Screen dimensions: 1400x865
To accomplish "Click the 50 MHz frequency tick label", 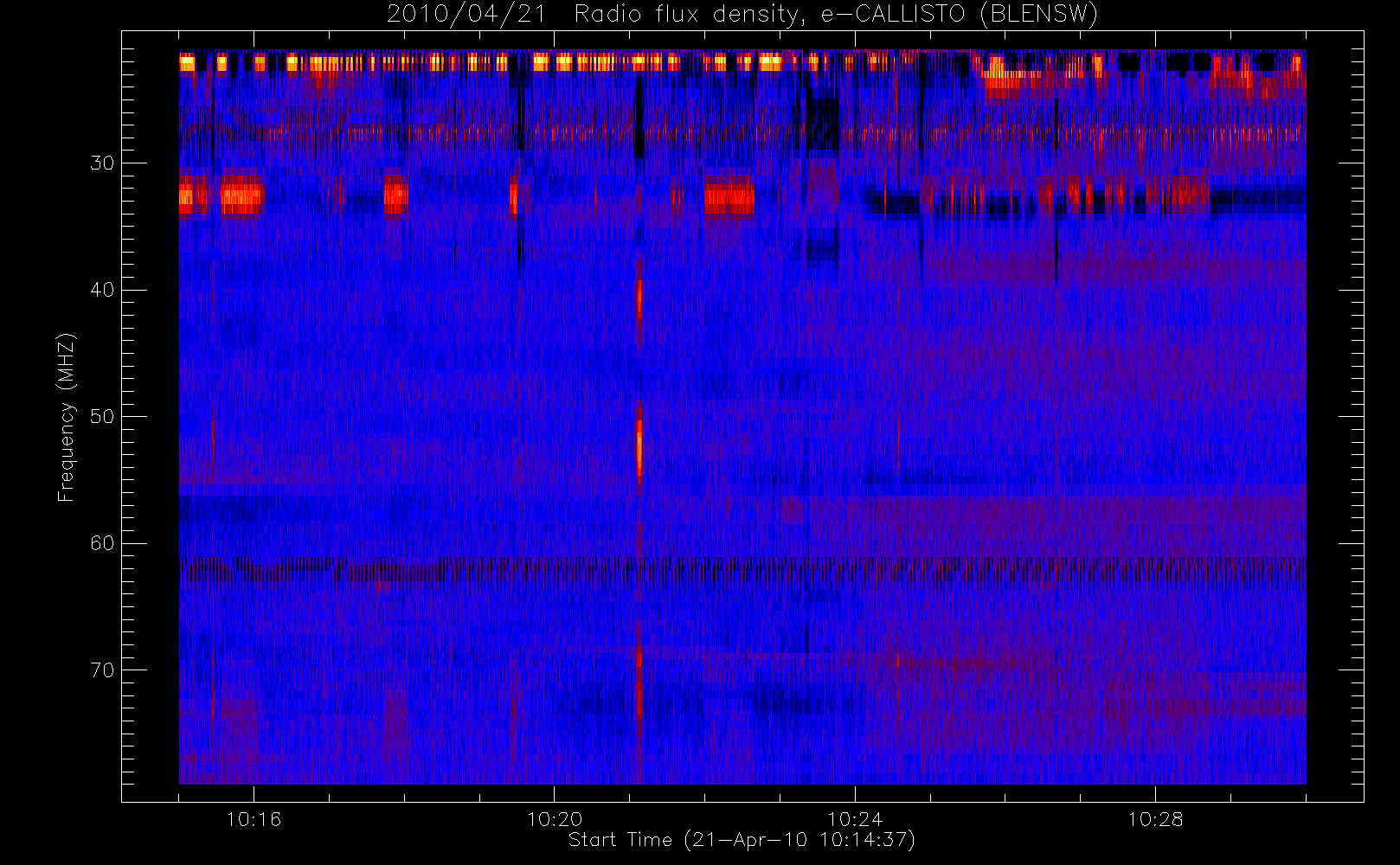I will point(102,416).
